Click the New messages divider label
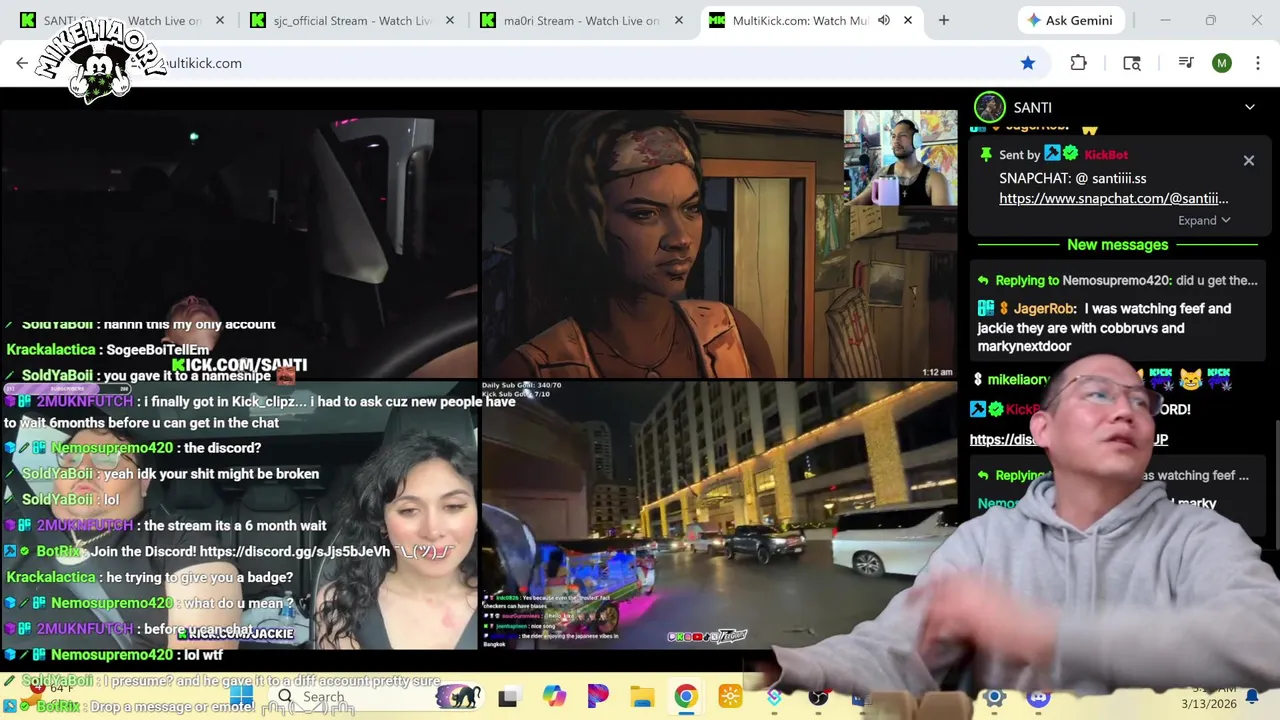 tap(1117, 245)
